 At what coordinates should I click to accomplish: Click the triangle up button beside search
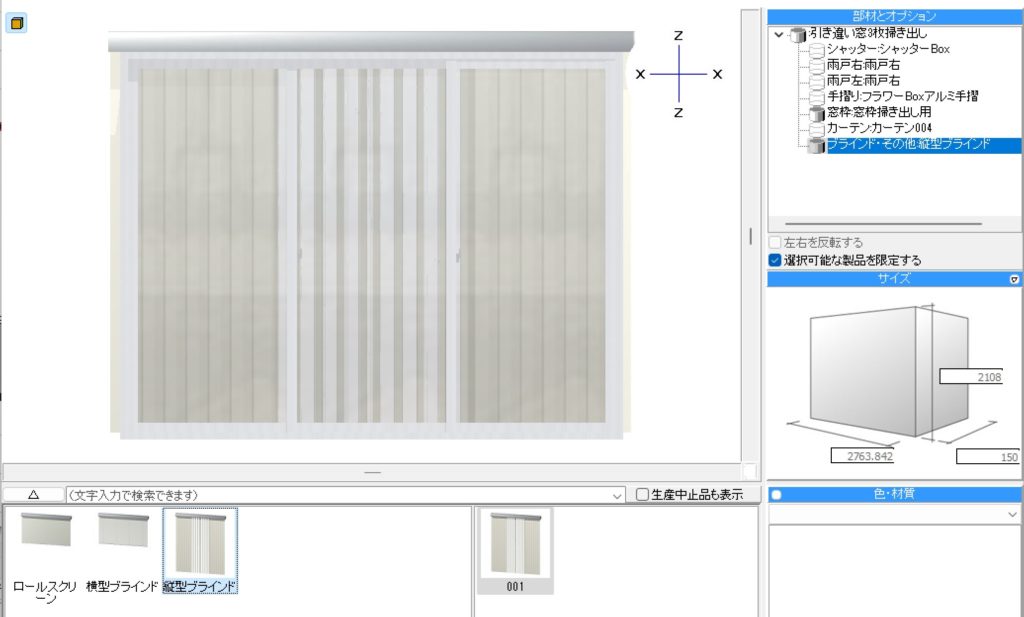pos(32,495)
